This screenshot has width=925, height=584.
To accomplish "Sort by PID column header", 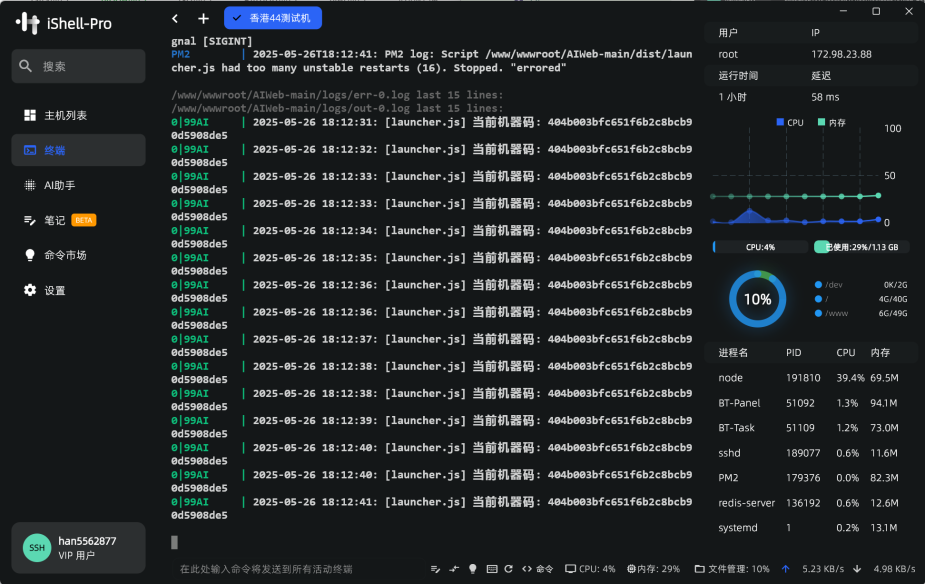I will pyautogui.click(x=793, y=352).
